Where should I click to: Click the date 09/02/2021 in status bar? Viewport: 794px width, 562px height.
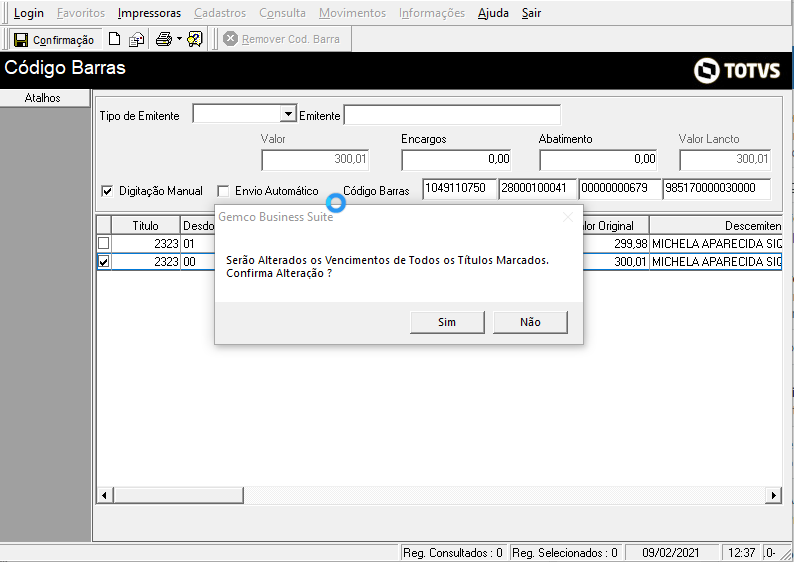click(x=670, y=553)
